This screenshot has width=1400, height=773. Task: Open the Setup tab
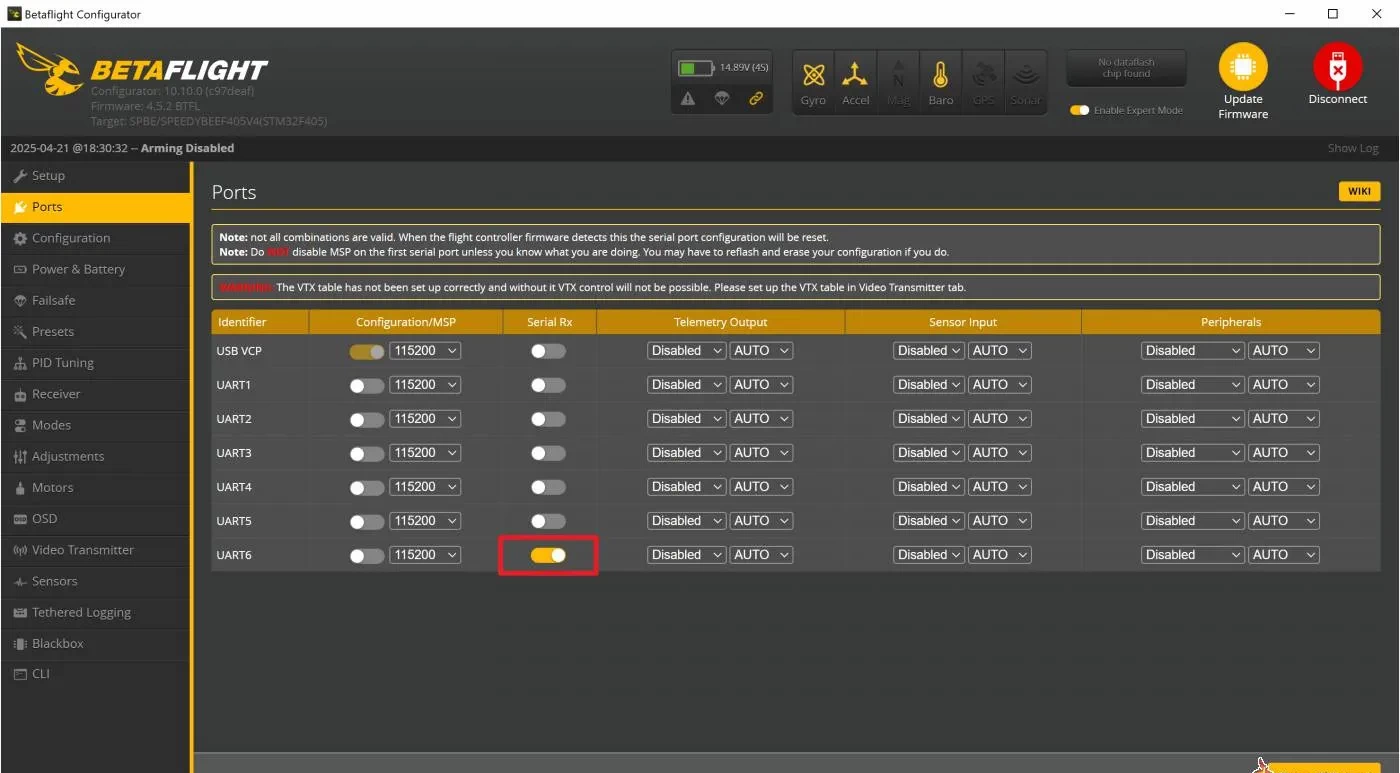click(x=95, y=176)
